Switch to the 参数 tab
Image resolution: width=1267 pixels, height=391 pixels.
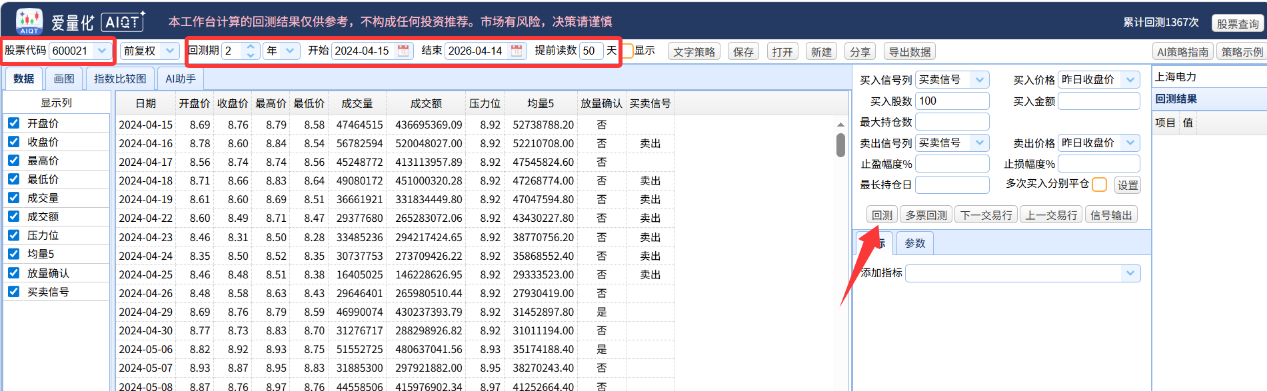point(915,243)
